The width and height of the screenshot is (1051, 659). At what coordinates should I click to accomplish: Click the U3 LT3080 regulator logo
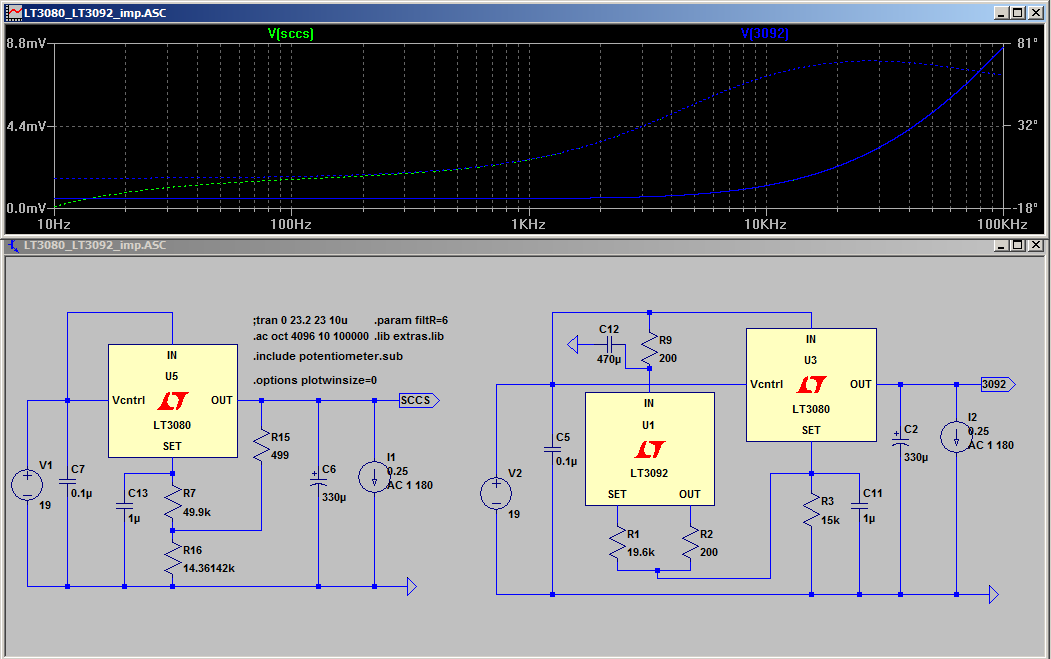coord(811,385)
